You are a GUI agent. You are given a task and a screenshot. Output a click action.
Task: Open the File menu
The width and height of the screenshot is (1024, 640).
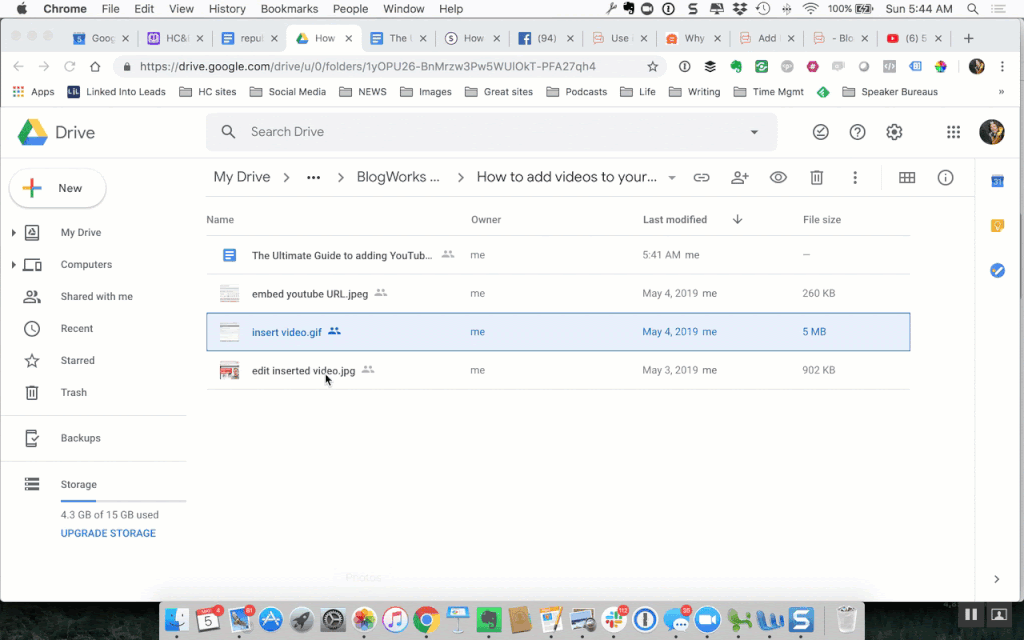[x=110, y=9]
